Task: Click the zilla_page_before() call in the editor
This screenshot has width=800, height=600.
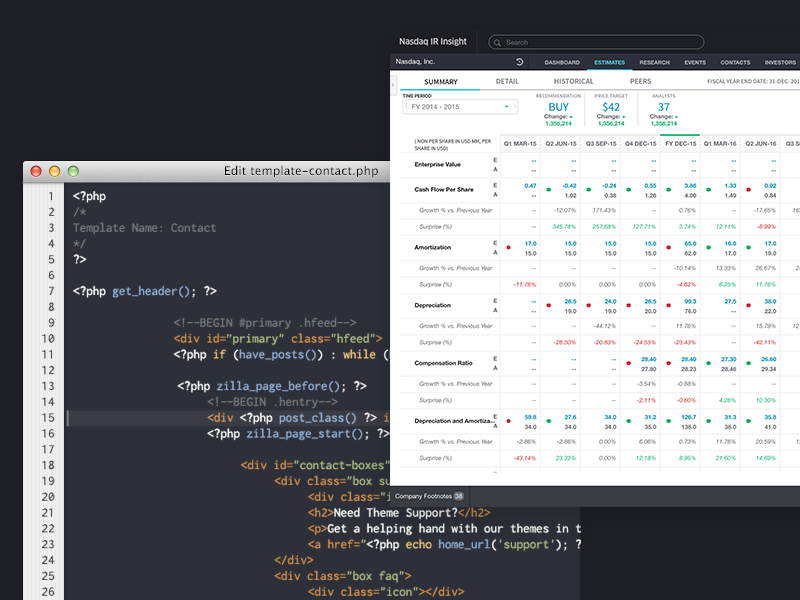Action: [x=278, y=386]
